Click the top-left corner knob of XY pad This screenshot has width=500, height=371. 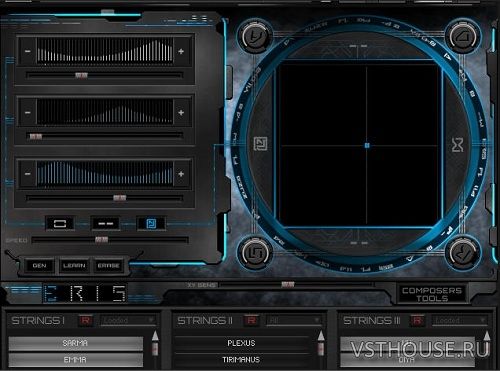(255, 35)
